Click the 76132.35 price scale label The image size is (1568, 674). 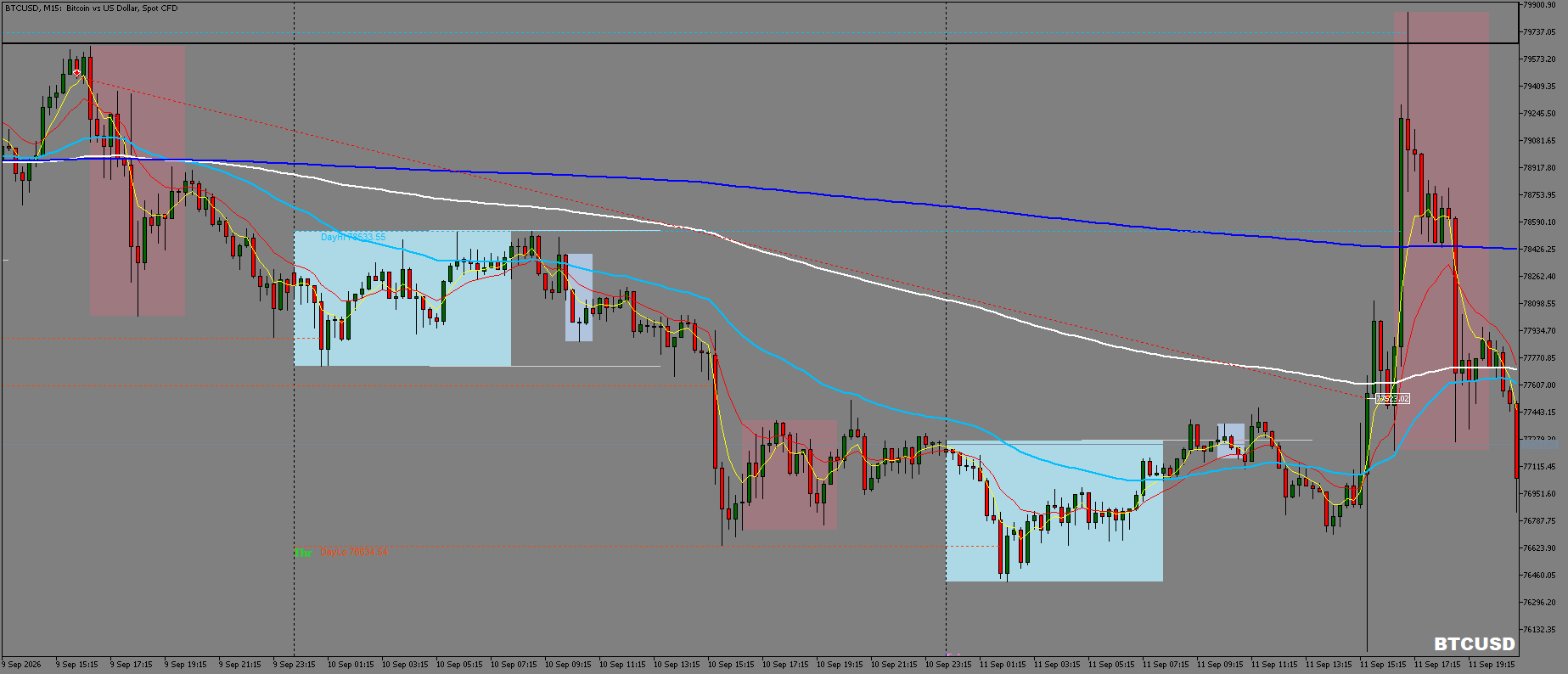coord(1539,630)
